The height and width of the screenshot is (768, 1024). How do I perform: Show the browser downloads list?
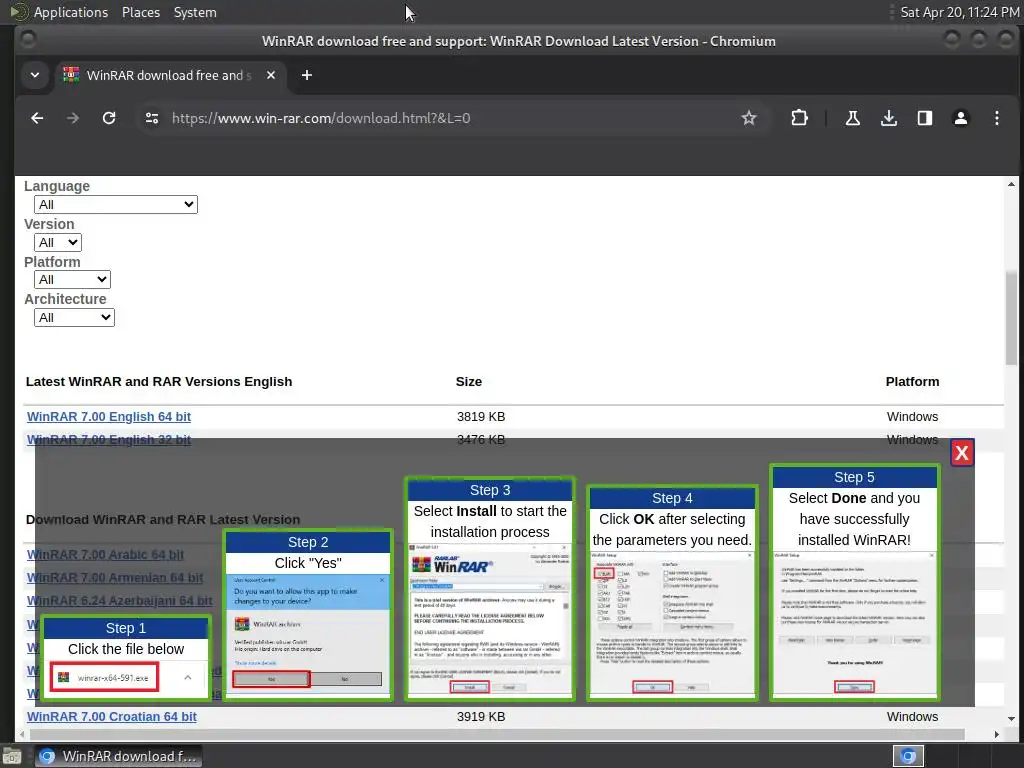click(889, 118)
